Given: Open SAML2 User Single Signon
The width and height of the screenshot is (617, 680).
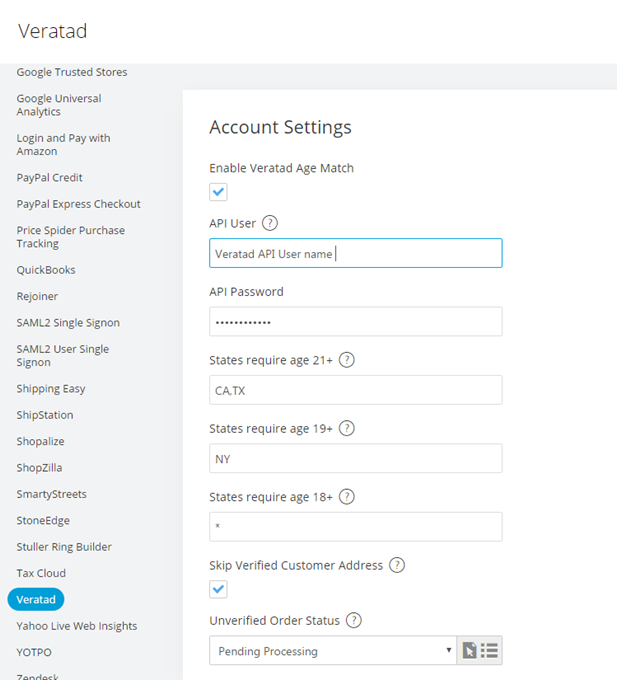Looking at the screenshot, I should (x=63, y=356).
